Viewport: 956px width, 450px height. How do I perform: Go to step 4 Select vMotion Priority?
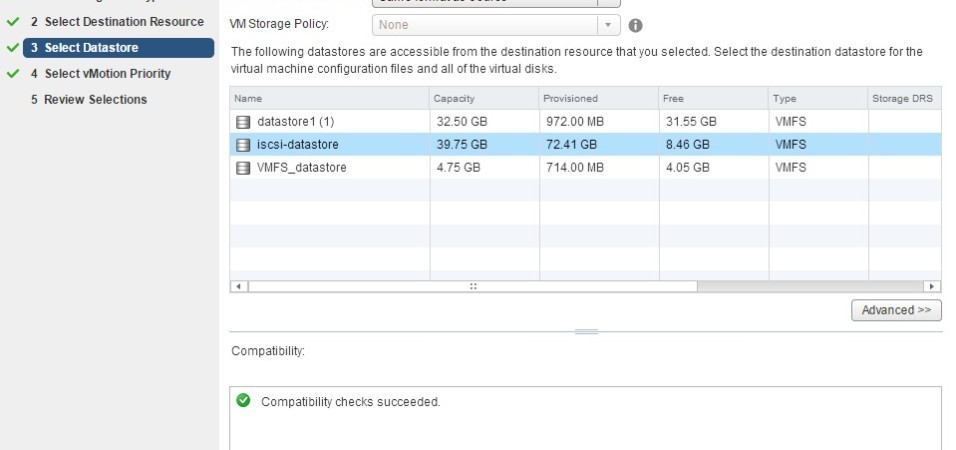[101, 74]
